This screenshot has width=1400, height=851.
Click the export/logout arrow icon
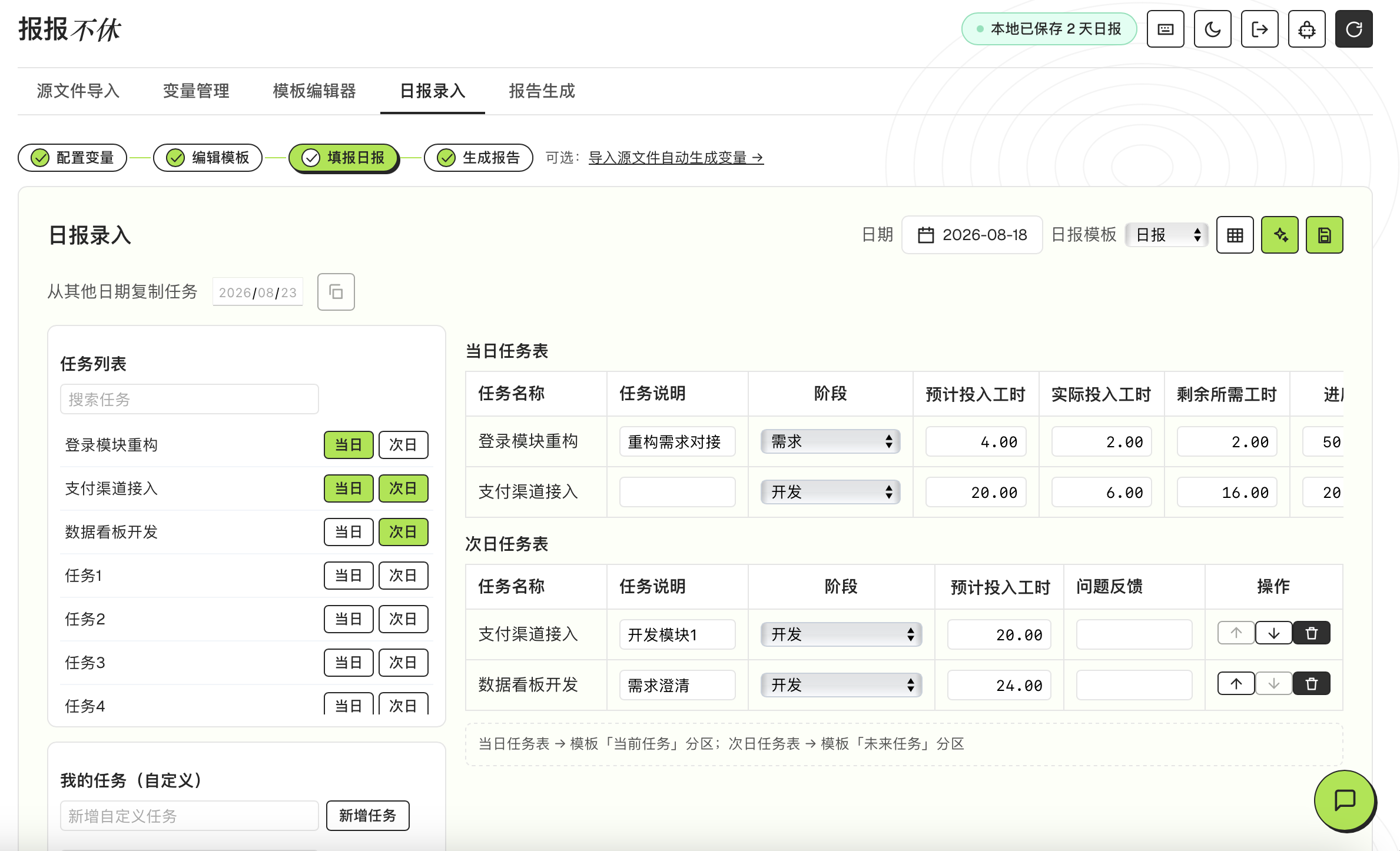pyautogui.click(x=1259, y=29)
